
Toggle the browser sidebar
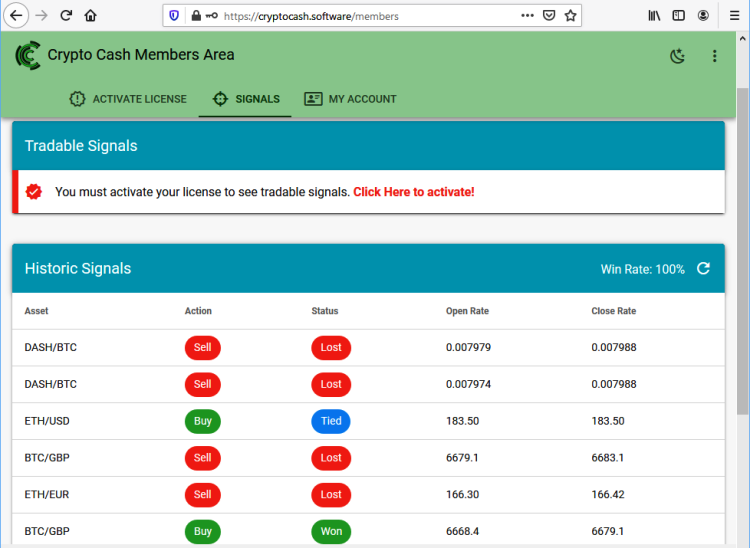pyautogui.click(x=678, y=16)
